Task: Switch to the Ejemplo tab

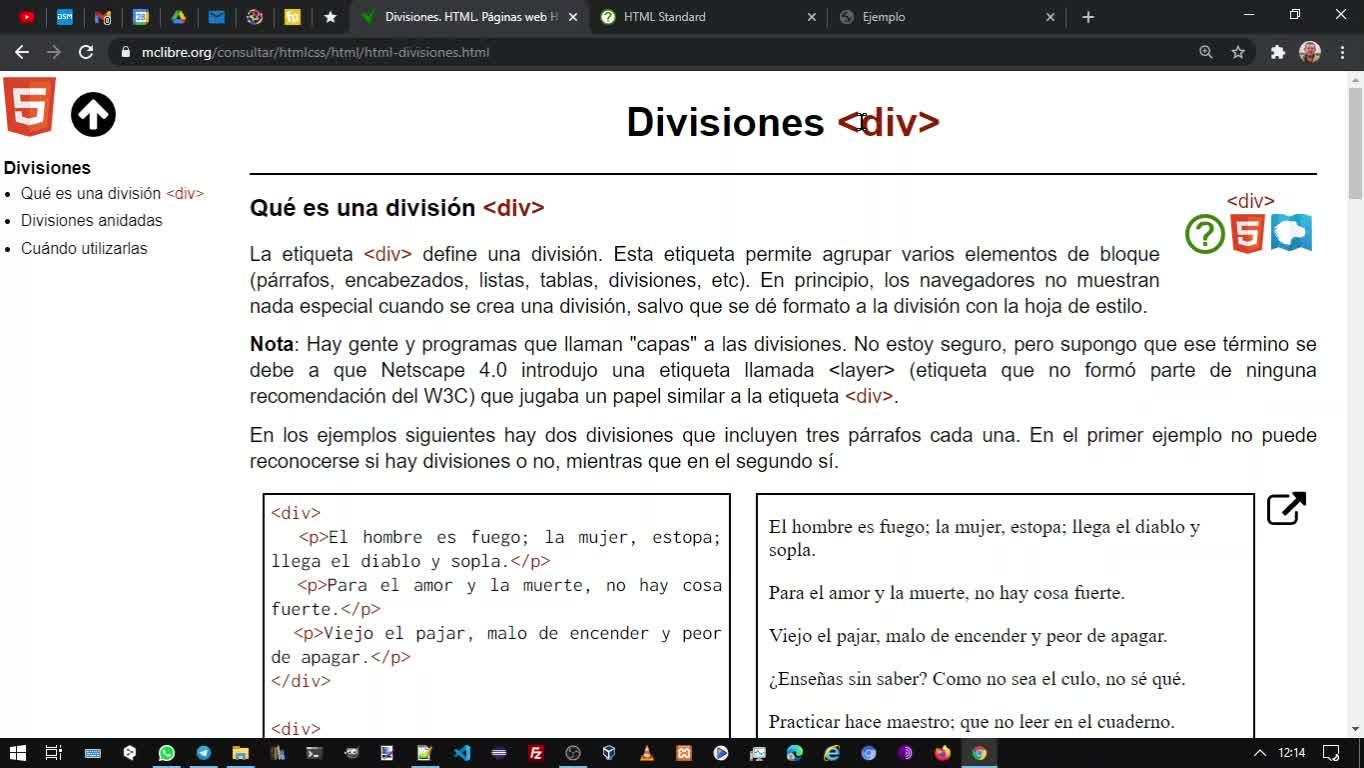Action: pyautogui.click(x=945, y=17)
